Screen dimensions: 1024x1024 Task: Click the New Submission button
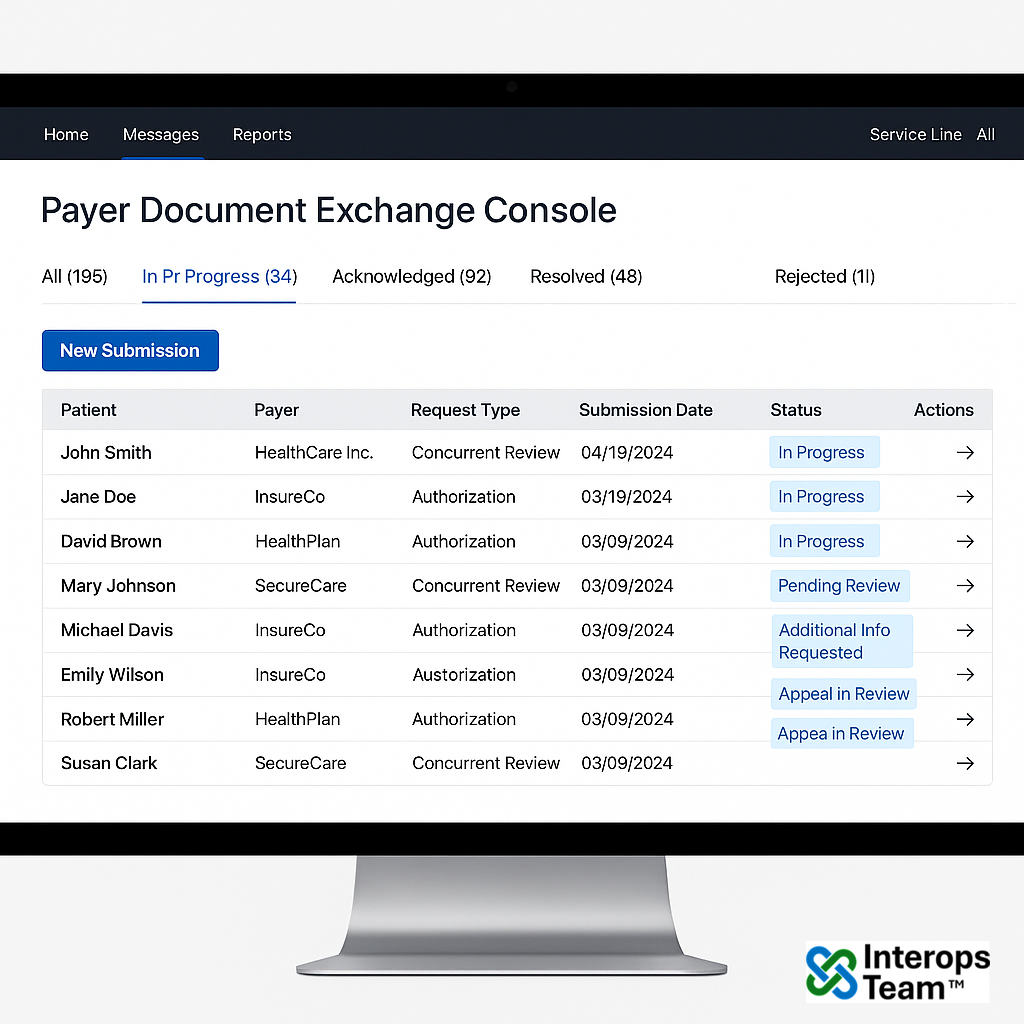(130, 351)
